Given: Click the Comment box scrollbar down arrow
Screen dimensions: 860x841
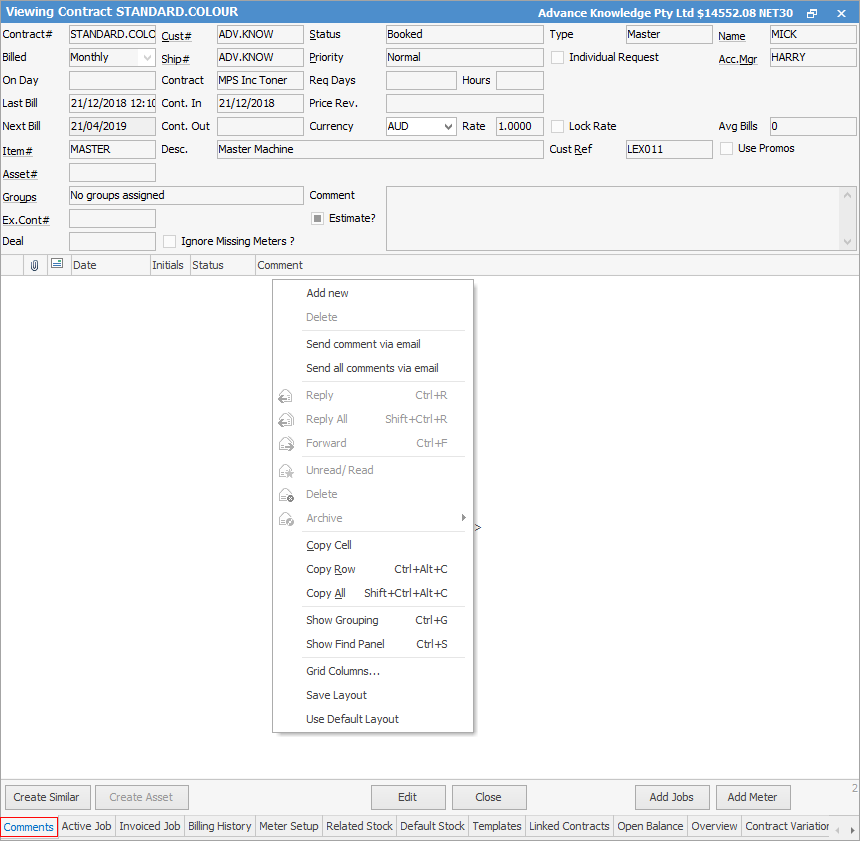Looking at the screenshot, I should 849,242.
